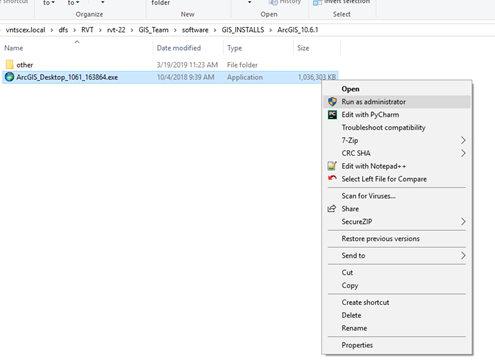
Task: Choose Select Left File for Compare
Action: (397, 179)
